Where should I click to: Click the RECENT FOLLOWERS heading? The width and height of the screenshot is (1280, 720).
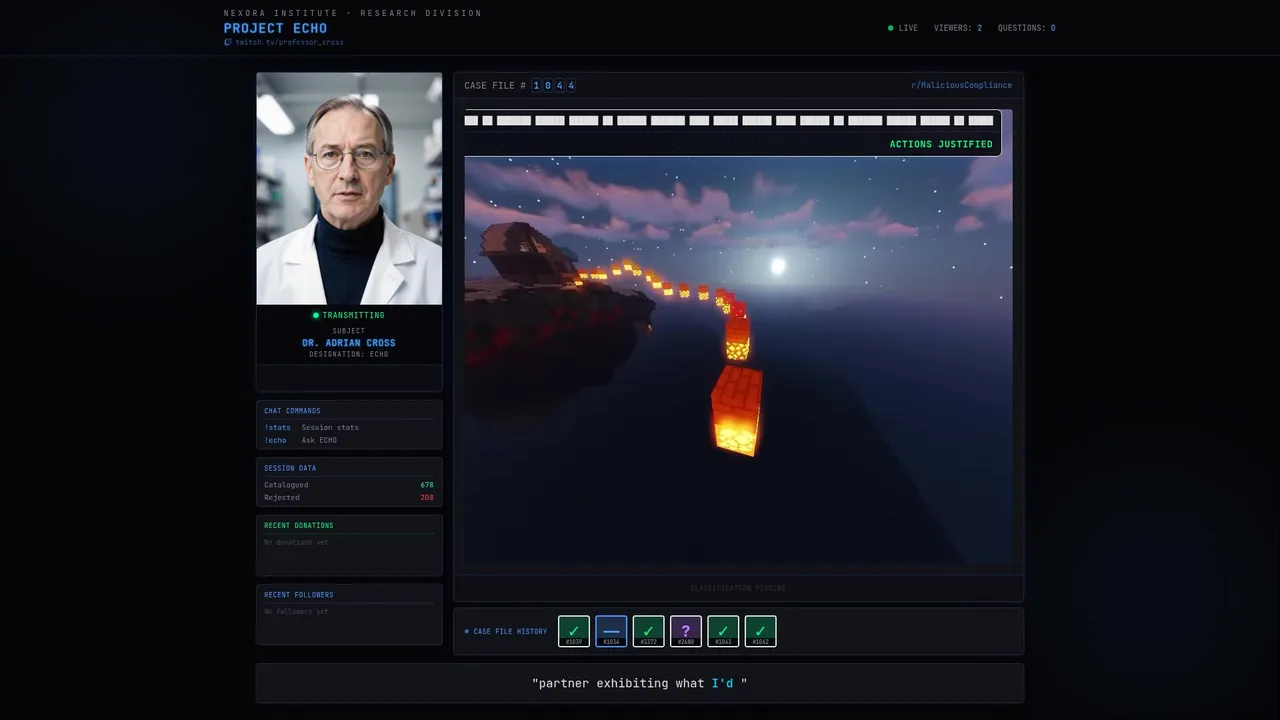tap(299, 595)
